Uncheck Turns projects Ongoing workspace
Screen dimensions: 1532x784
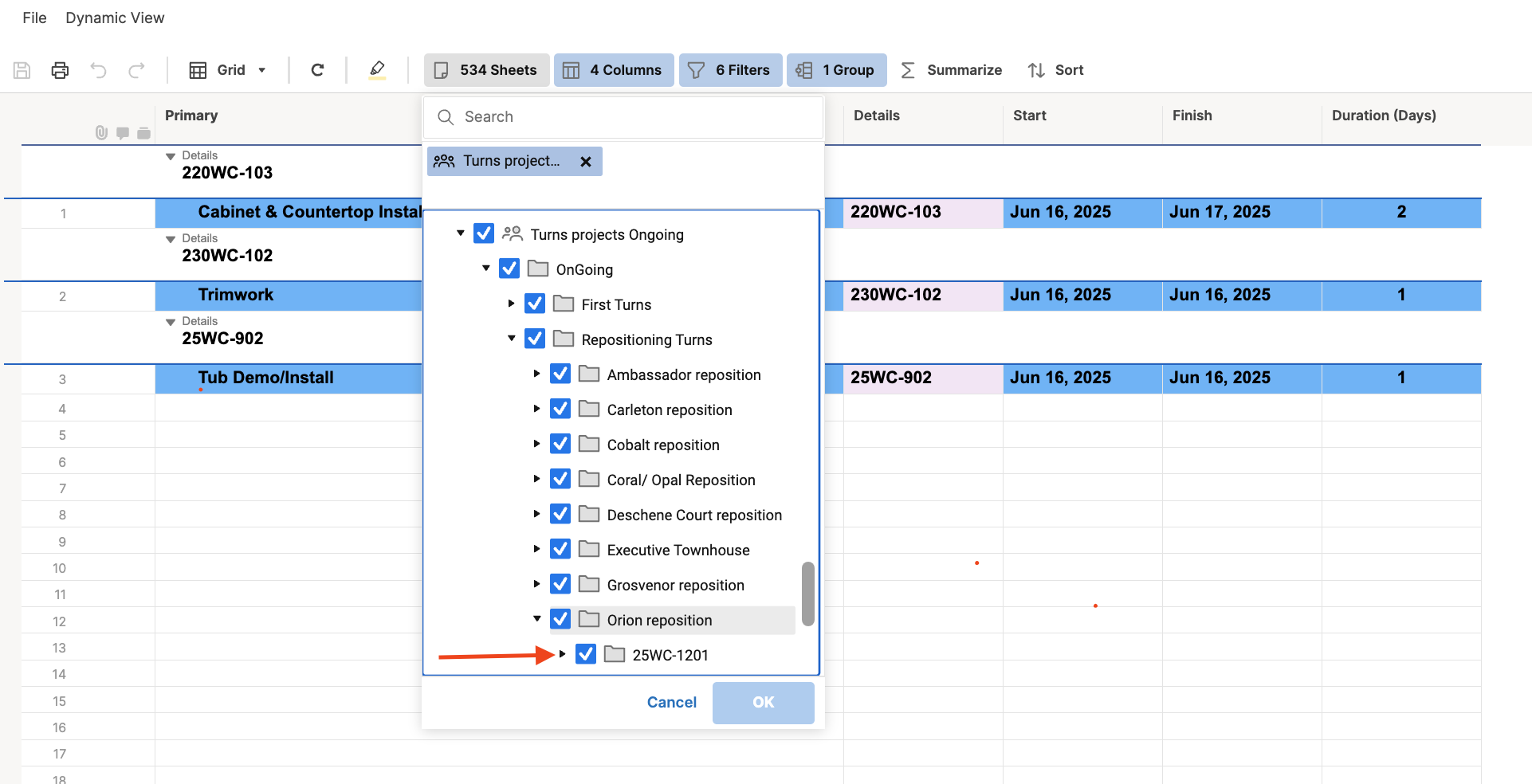484,233
